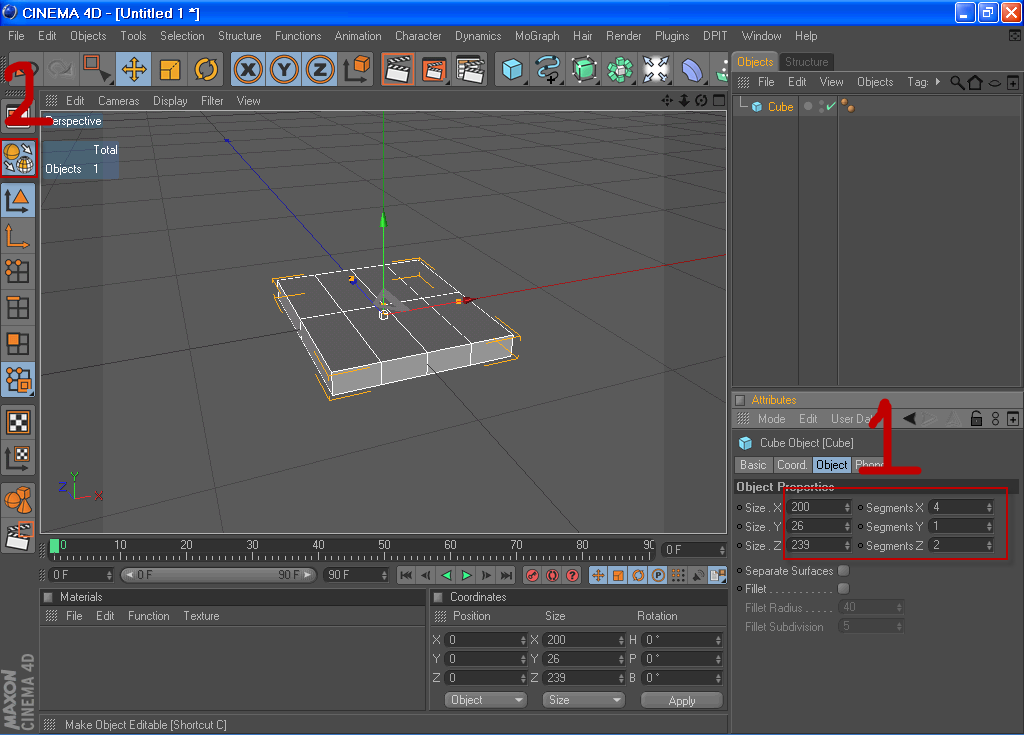Expand the Tags menu arrow in Objects panel
The width and height of the screenshot is (1024, 735).
[x=938, y=82]
